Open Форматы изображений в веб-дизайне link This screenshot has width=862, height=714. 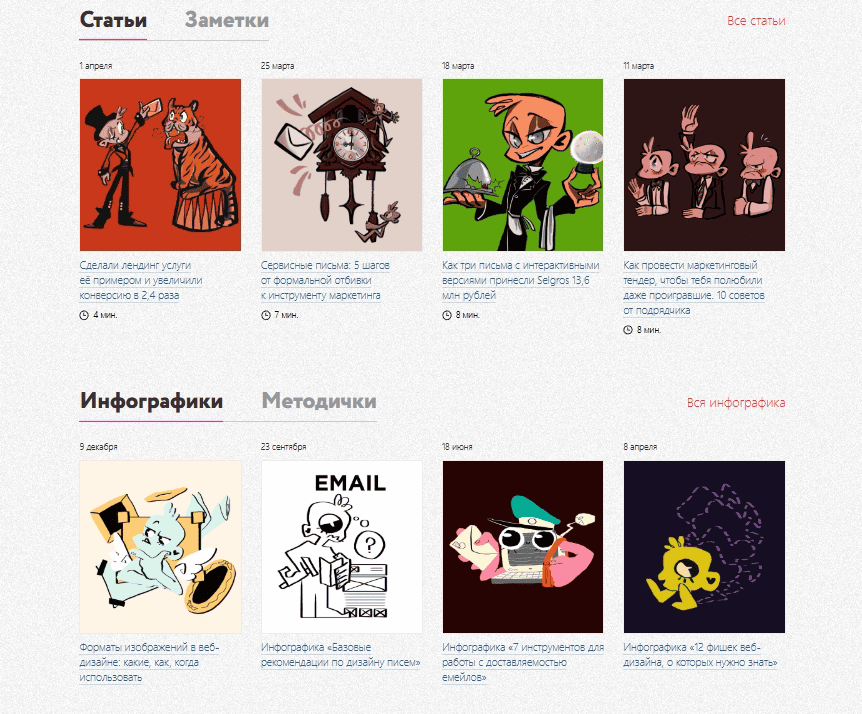149,662
